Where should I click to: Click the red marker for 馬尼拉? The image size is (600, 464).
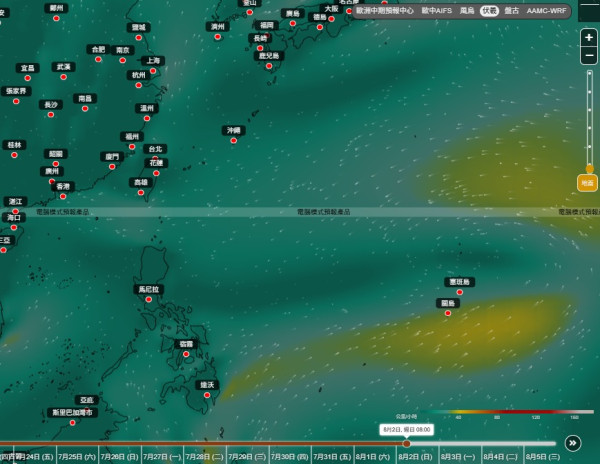[148, 300]
